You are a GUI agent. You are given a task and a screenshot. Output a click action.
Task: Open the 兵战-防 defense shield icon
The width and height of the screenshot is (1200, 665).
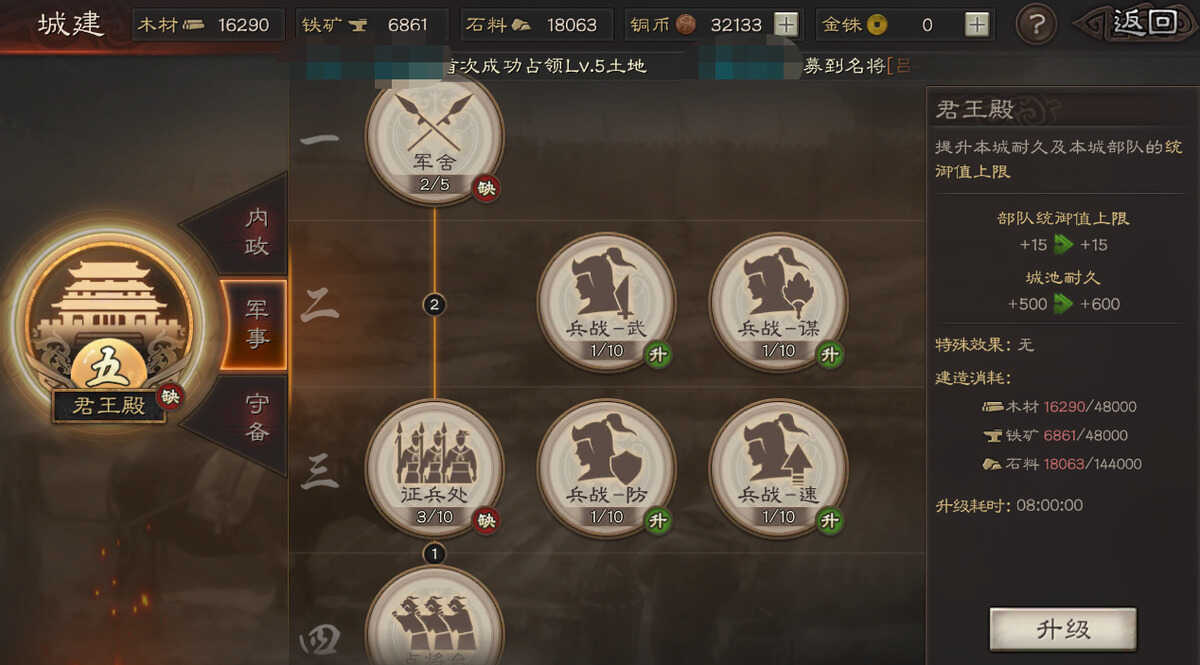tap(606, 468)
